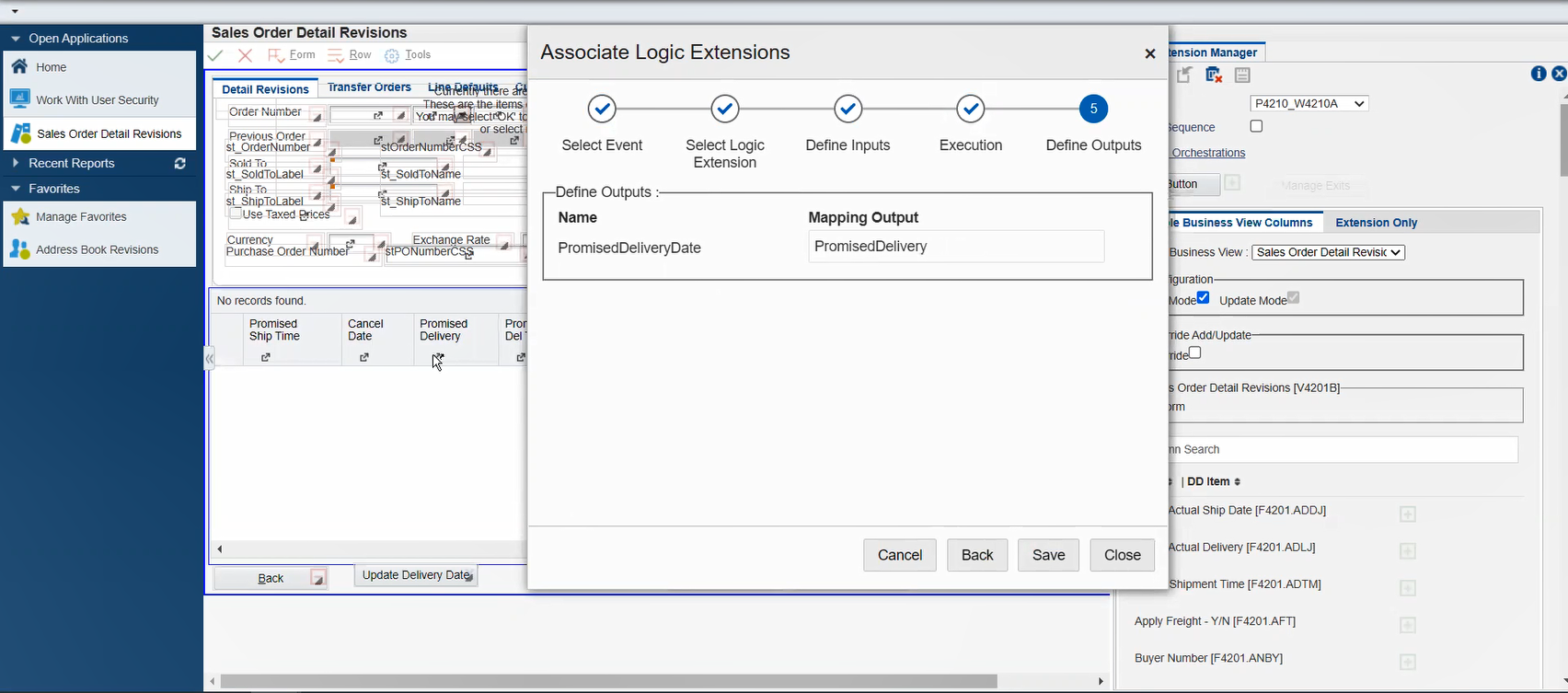Click the dropdown arrow at the top-left corner

coord(15,11)
